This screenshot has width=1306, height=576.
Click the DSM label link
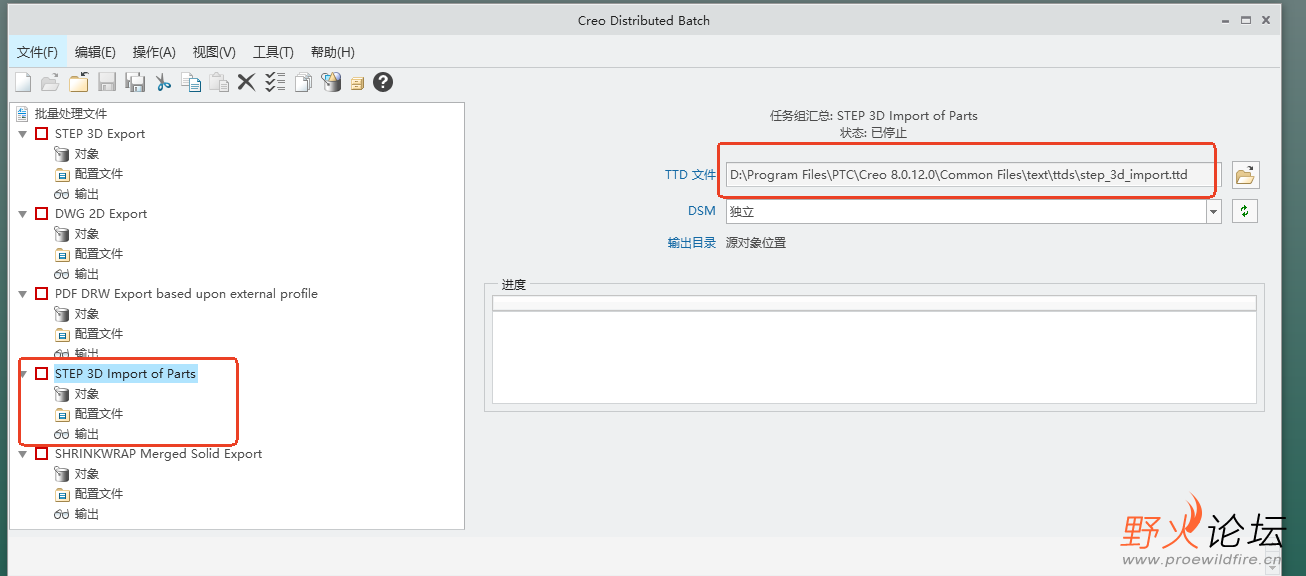coord(702,211)
